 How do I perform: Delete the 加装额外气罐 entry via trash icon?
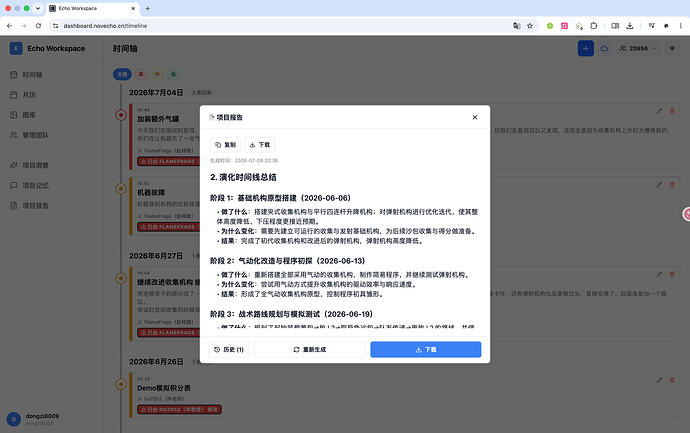[x=672, y=111]
